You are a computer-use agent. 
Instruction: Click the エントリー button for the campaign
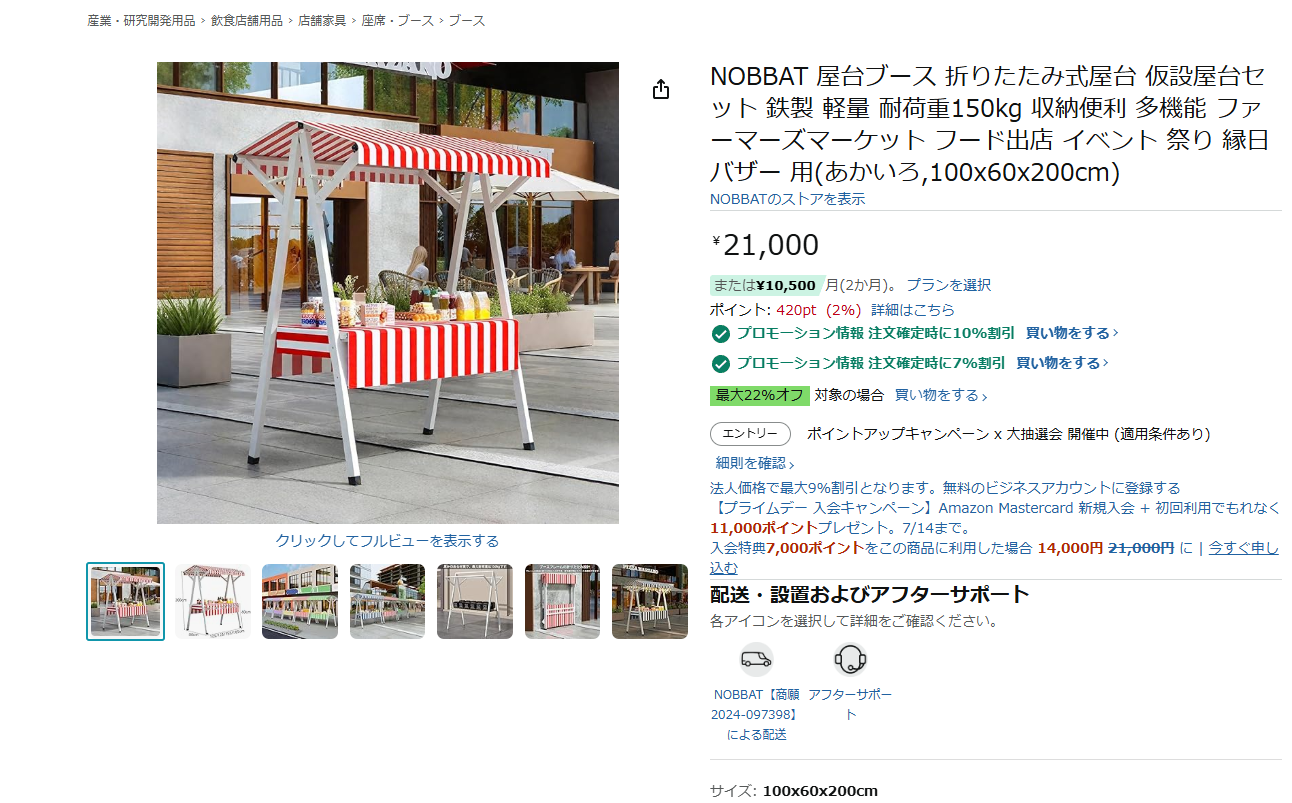click(752, 434)
